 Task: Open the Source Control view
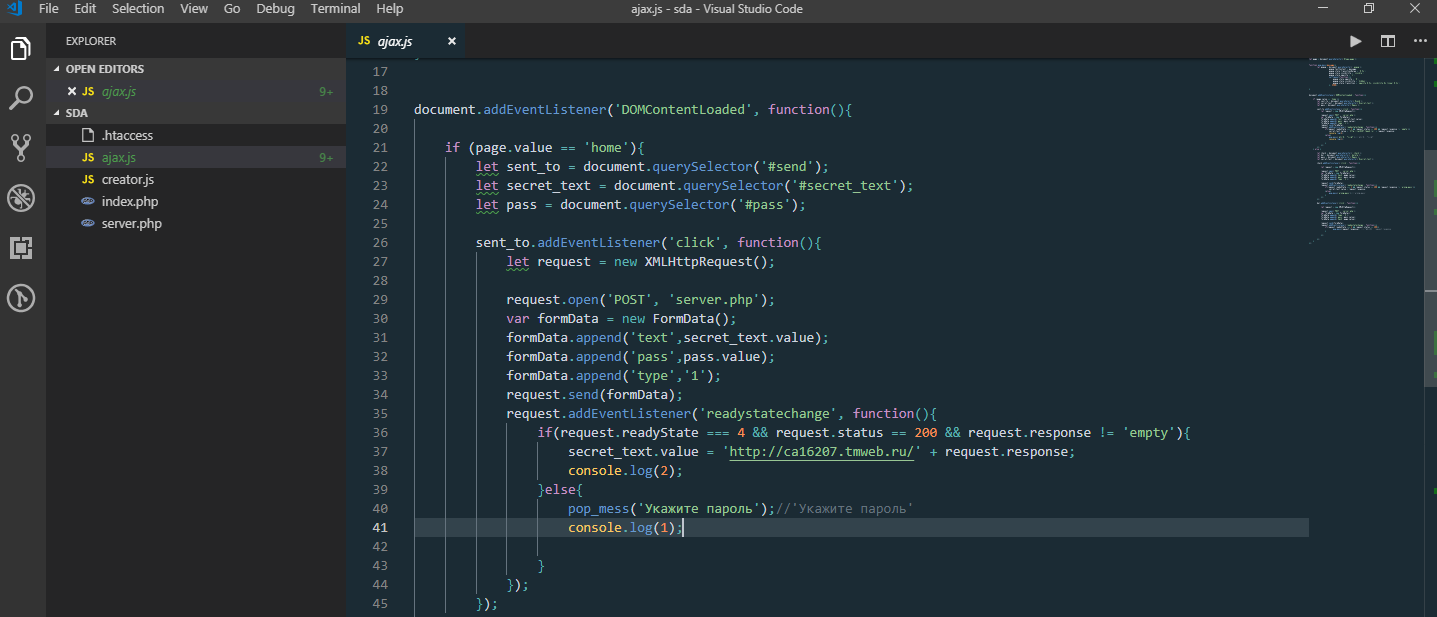[22, 148]
